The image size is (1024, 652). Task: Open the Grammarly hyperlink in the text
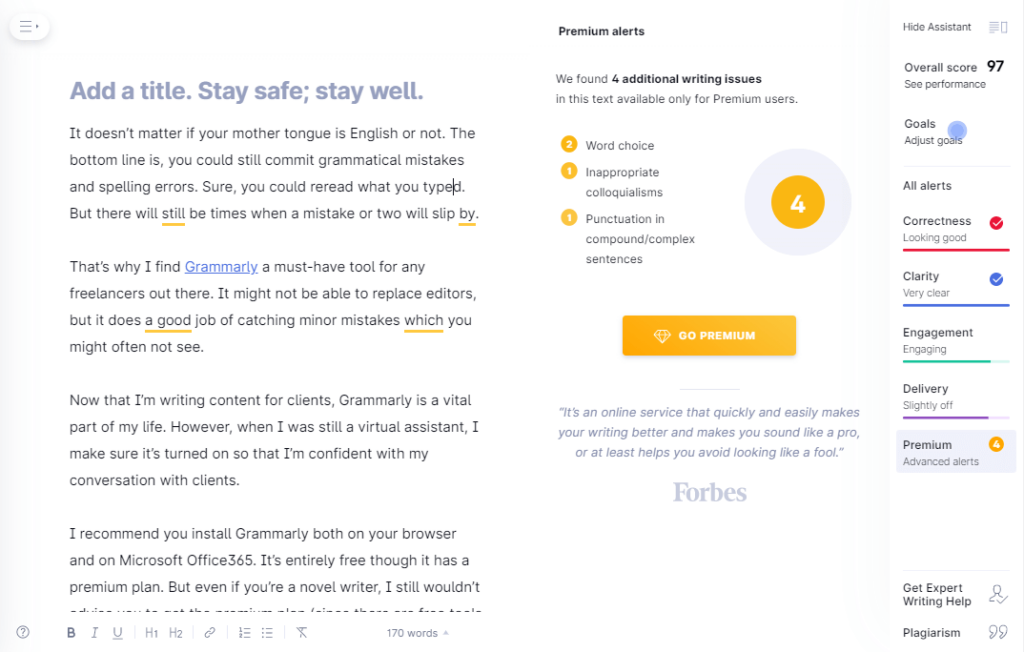(x=221, y=267)
